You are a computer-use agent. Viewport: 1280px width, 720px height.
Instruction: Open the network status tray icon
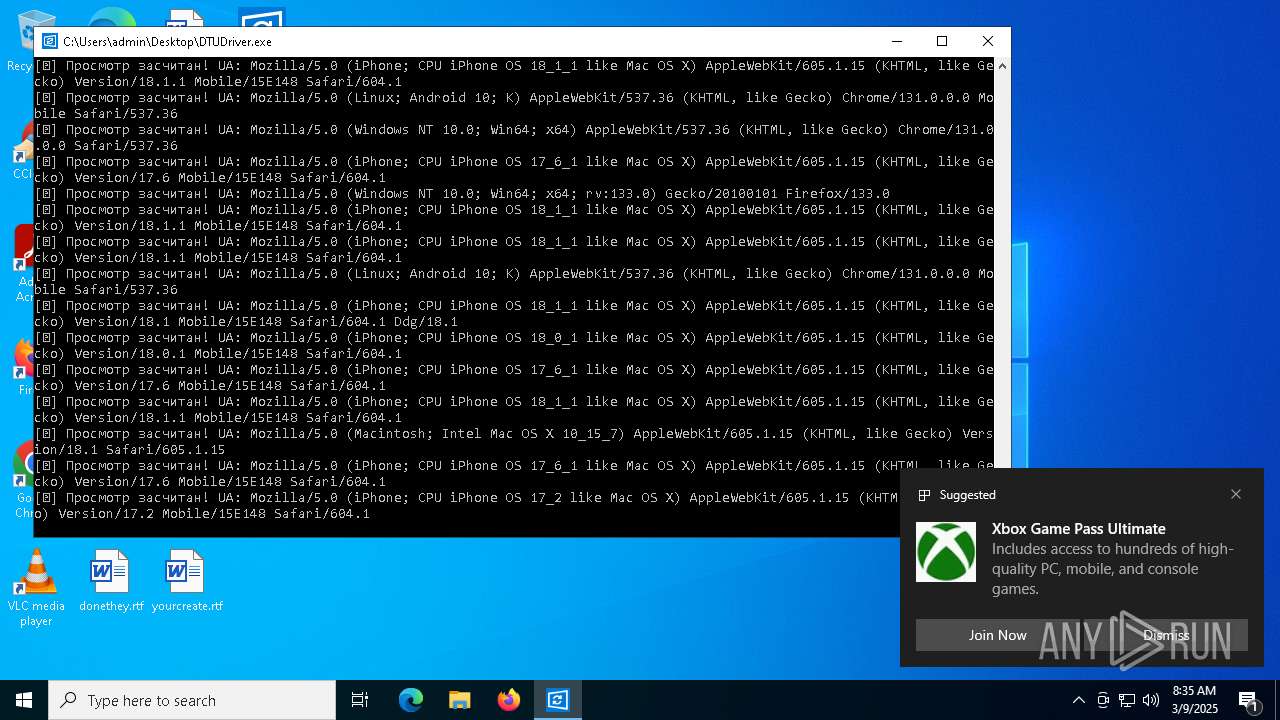click(x=1127, y=700)
